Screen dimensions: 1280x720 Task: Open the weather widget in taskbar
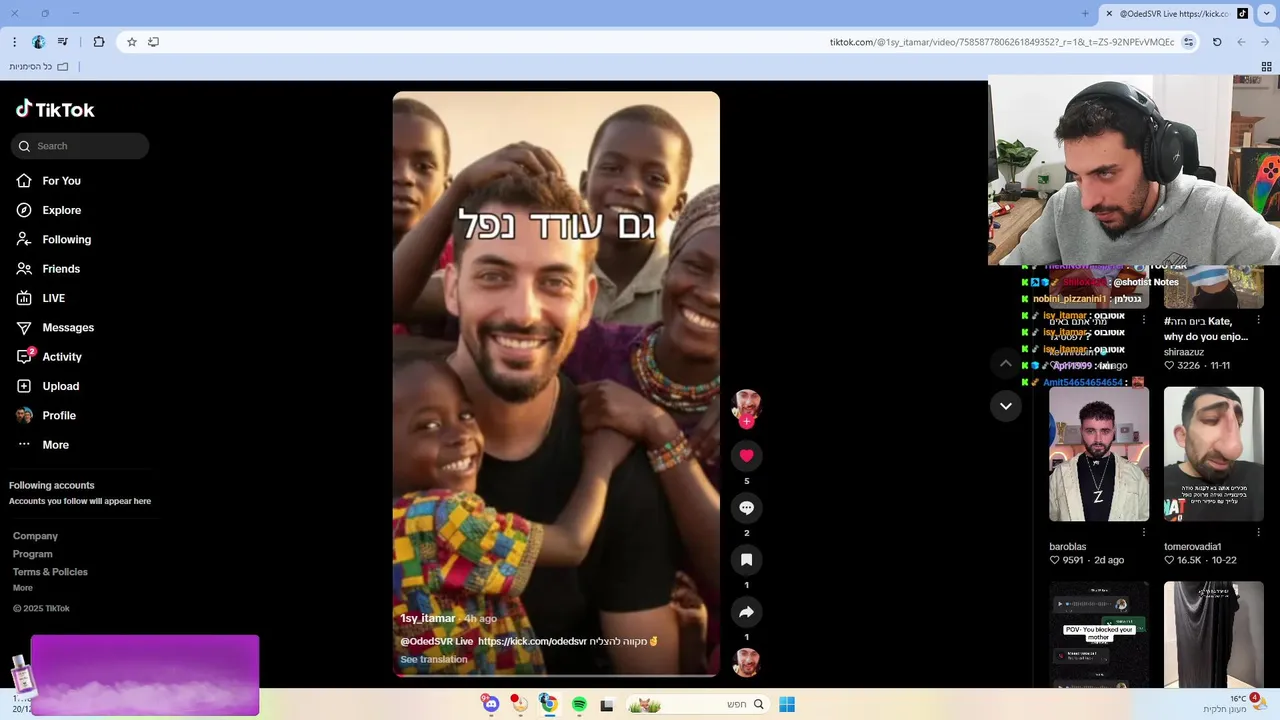(1234, 704)
